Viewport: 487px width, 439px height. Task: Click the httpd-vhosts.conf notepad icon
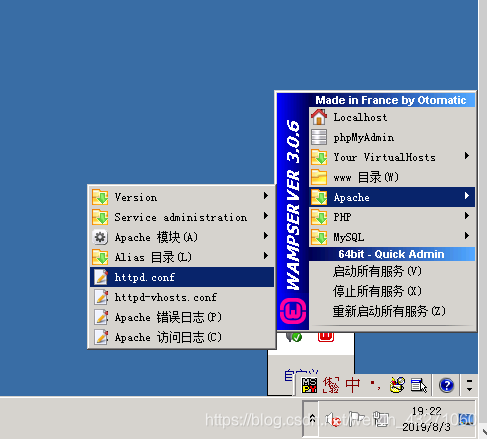click(101, 297)
